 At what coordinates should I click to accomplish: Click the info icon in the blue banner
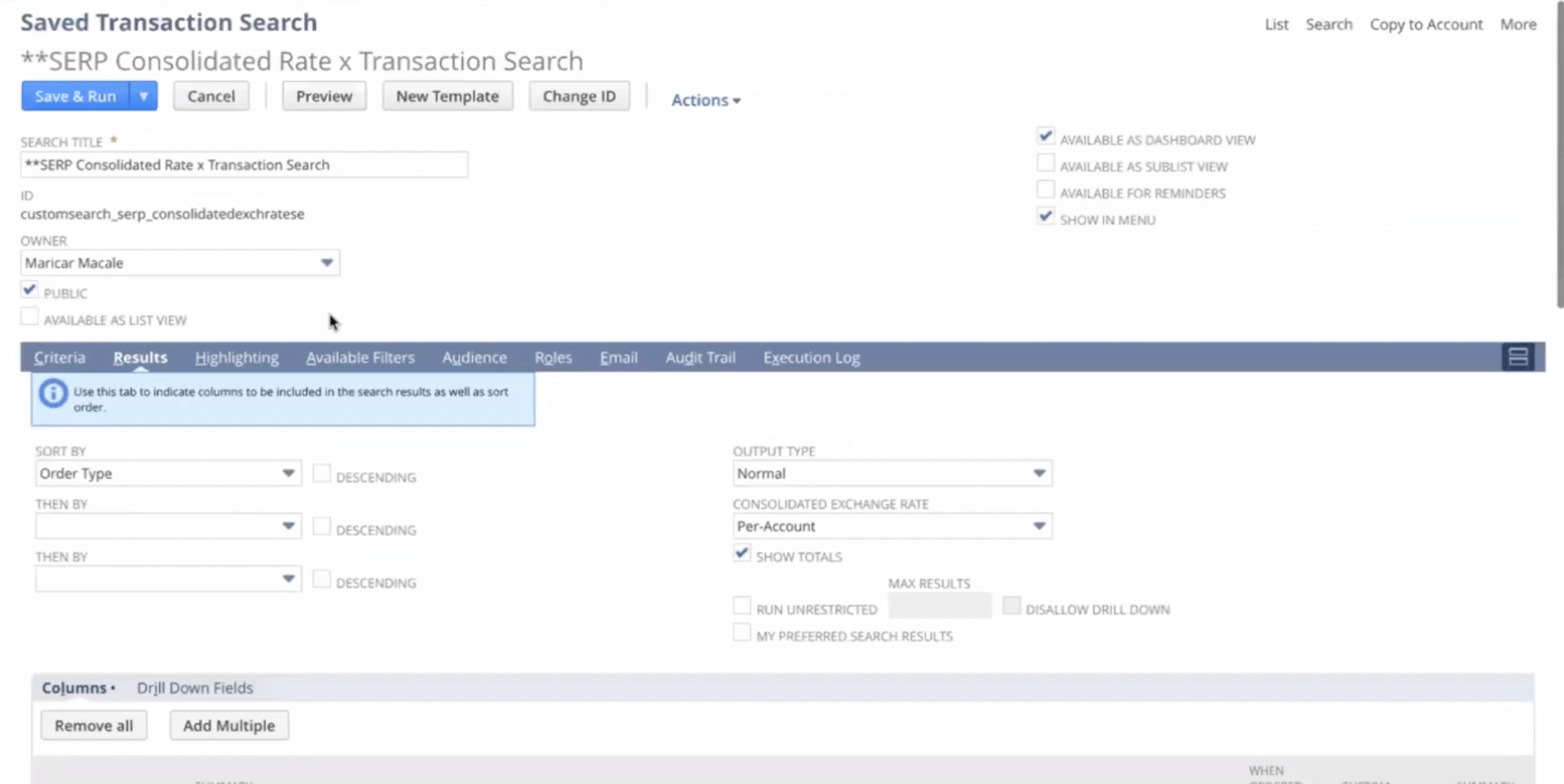point(53,394)
